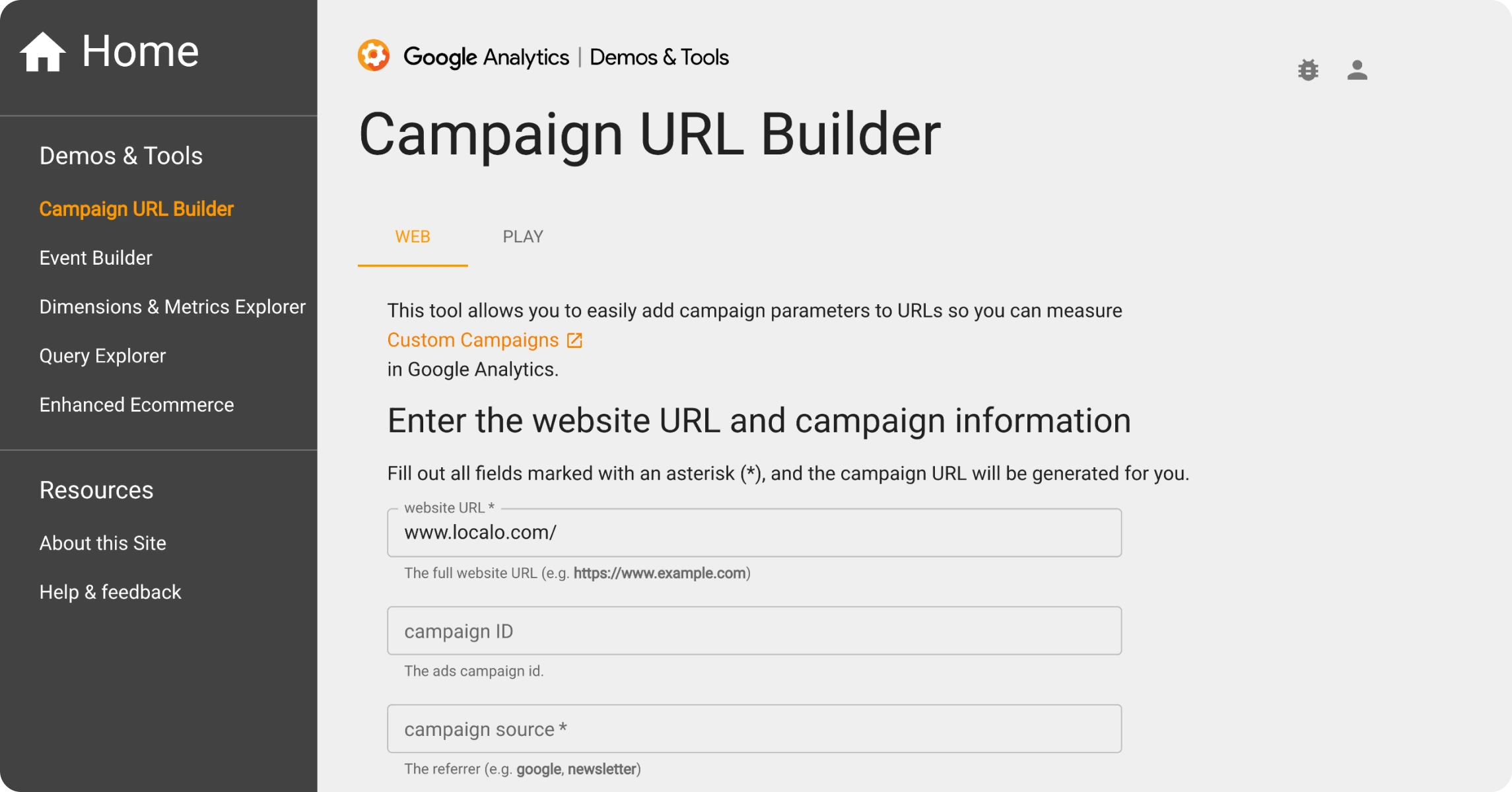Visit the Enhanced Ecommerce demo
Screen dimensions: 1512x792
(x=137, y=405)
